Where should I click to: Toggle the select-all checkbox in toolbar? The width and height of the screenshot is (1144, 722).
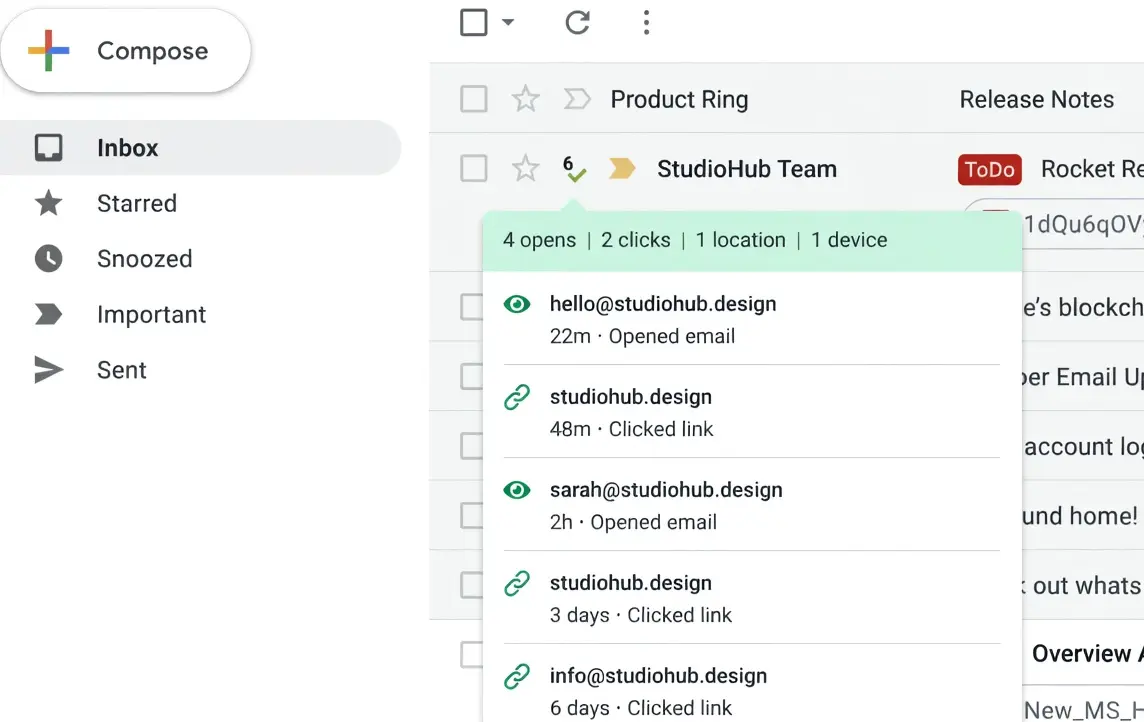click(474, 22)
